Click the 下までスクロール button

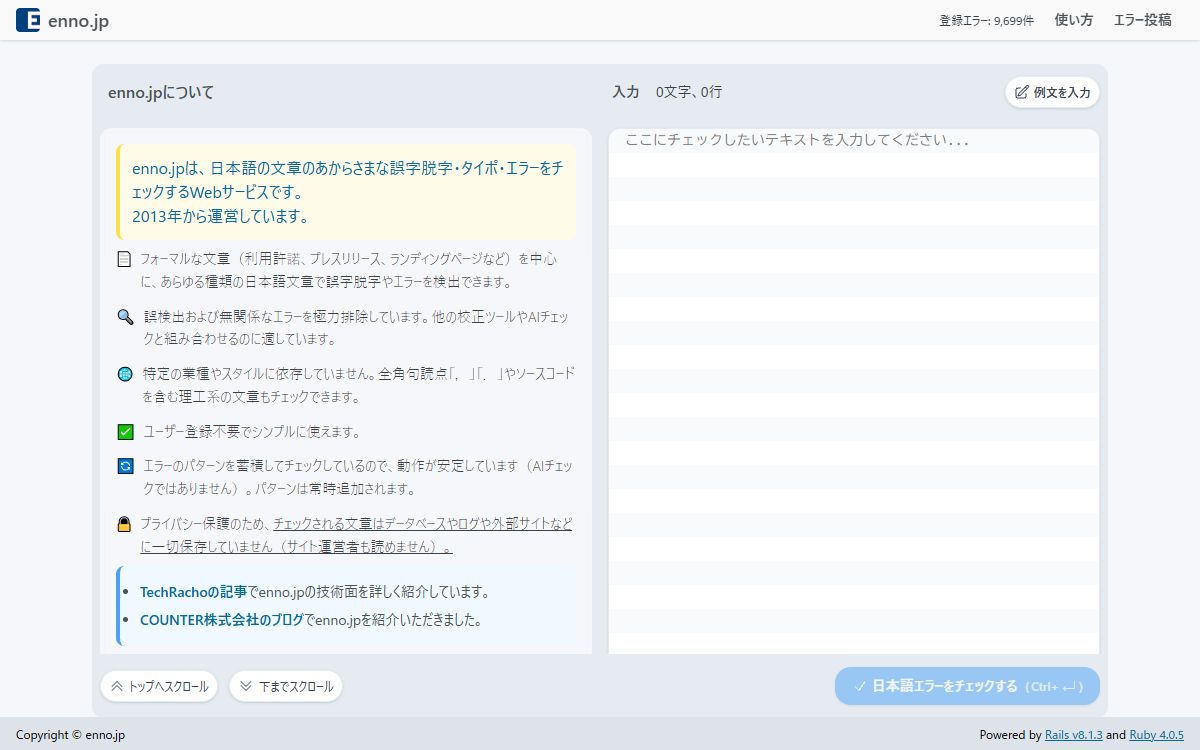coord(286,686)
